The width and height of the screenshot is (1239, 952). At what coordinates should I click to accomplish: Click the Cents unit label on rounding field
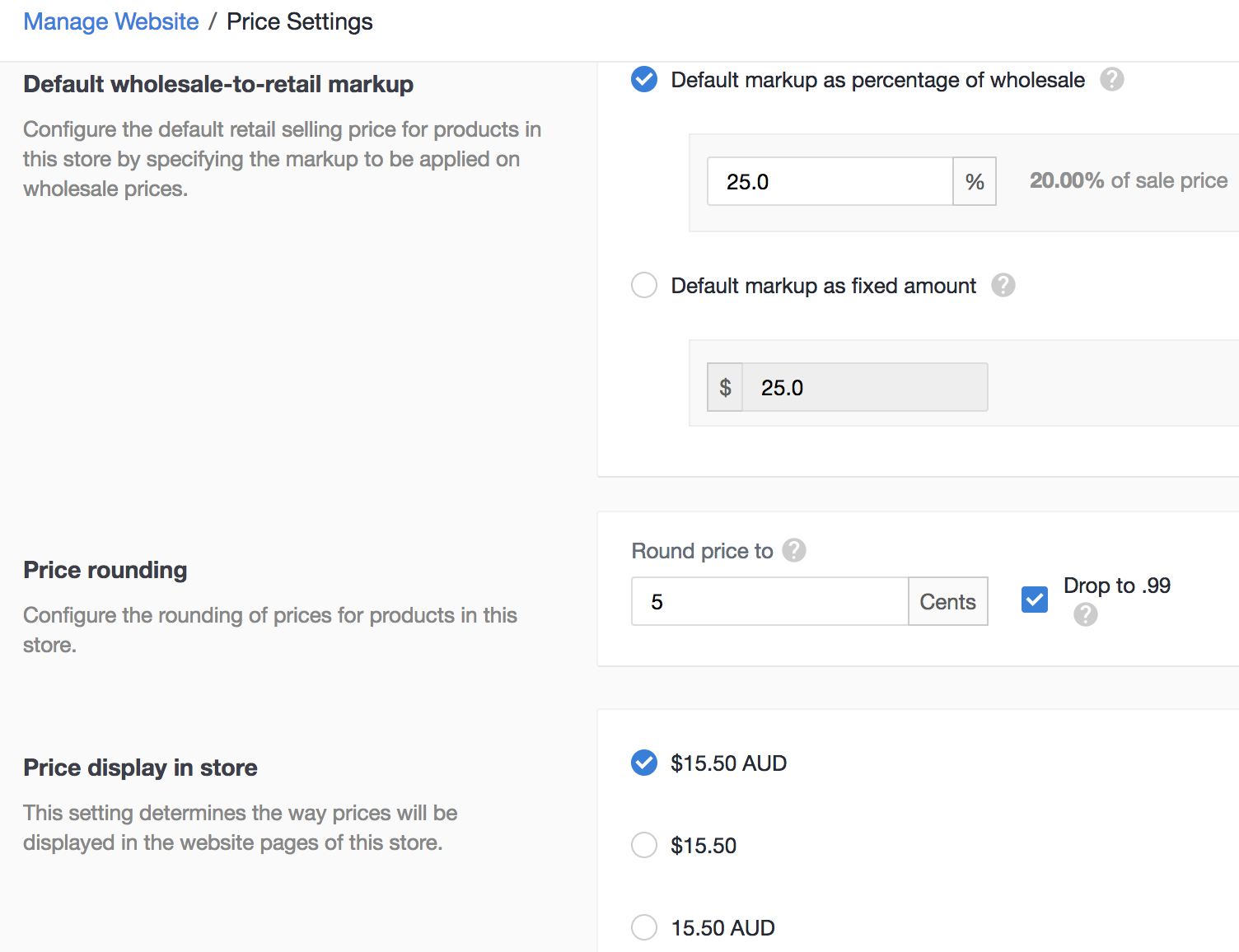(x=947, y=602)
